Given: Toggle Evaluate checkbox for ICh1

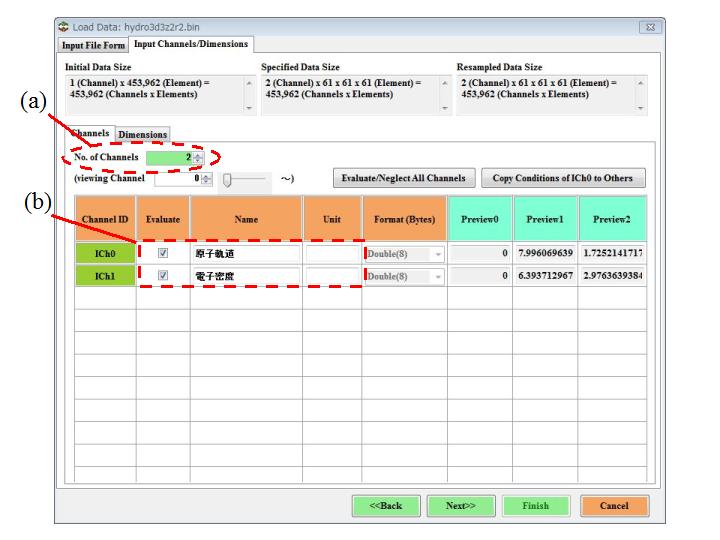Looking at the screenshot, I should pos(163,276).
